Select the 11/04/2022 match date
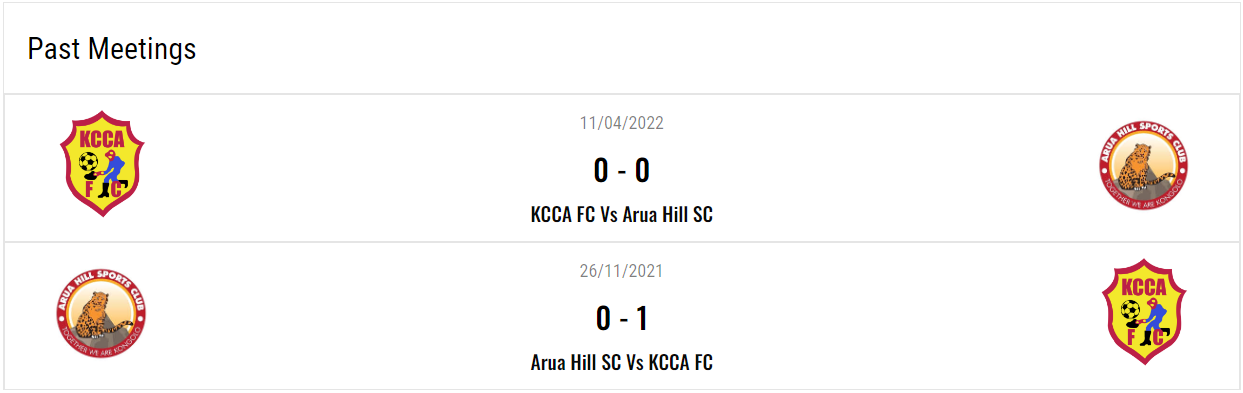The image size is (1243, 393). coord(622,123)
